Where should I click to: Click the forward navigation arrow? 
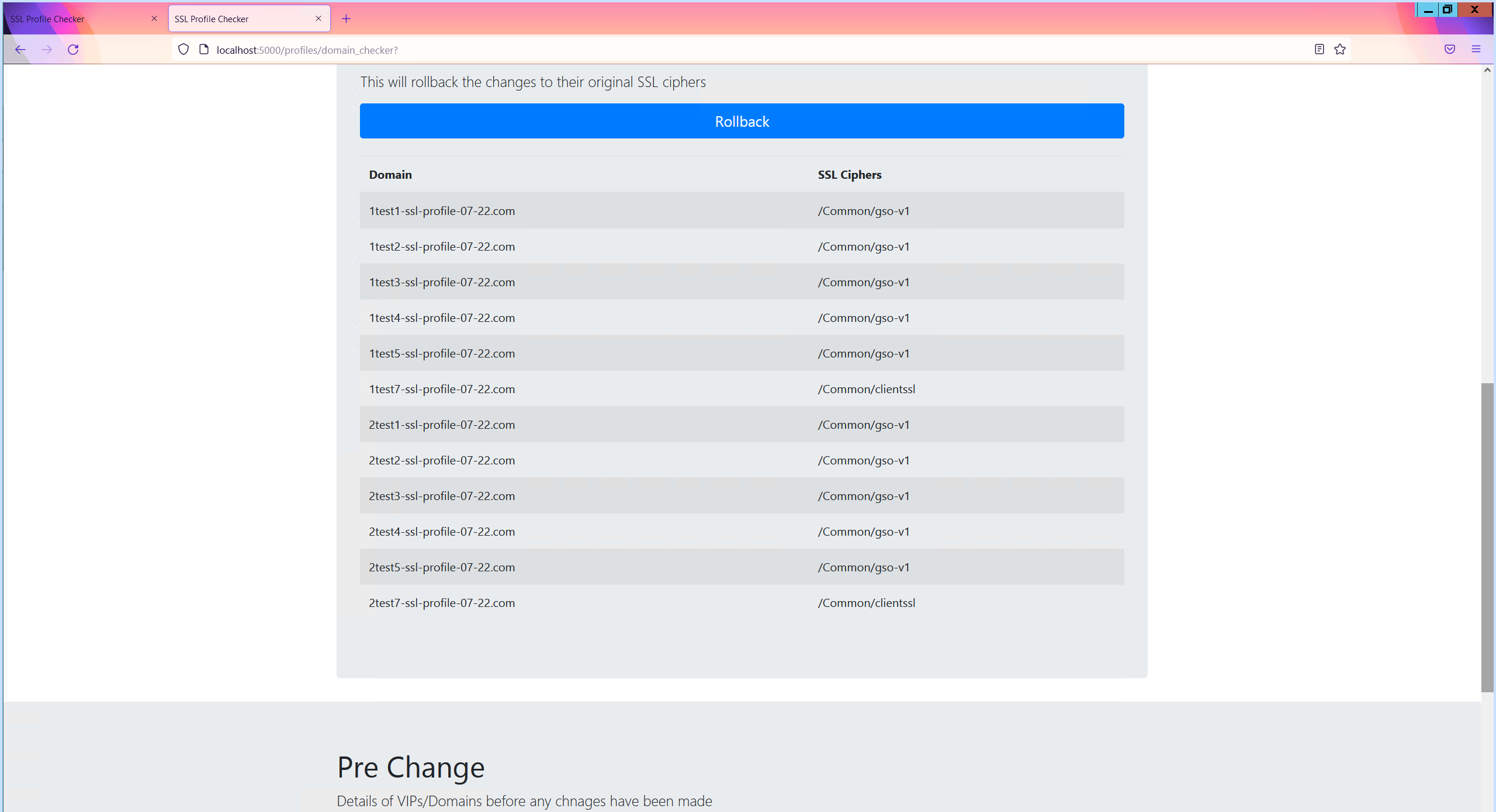47,50
